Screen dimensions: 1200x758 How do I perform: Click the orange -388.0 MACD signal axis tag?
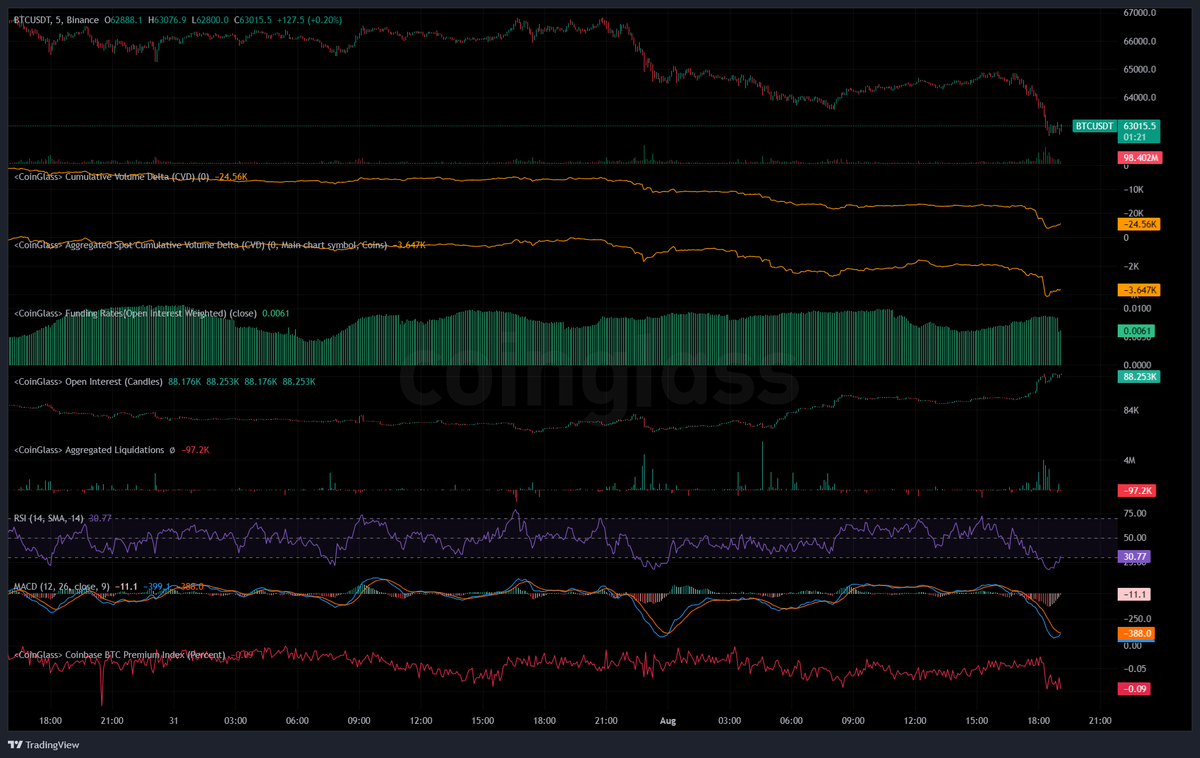tap(1138, 633)
